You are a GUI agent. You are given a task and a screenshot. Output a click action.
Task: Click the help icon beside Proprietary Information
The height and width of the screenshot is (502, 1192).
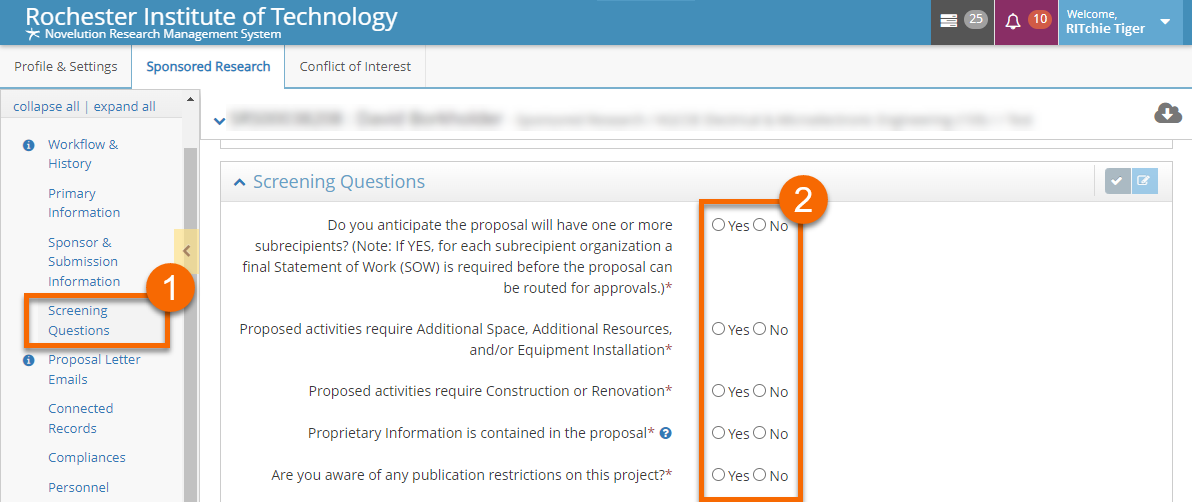(x=665, y=433)
